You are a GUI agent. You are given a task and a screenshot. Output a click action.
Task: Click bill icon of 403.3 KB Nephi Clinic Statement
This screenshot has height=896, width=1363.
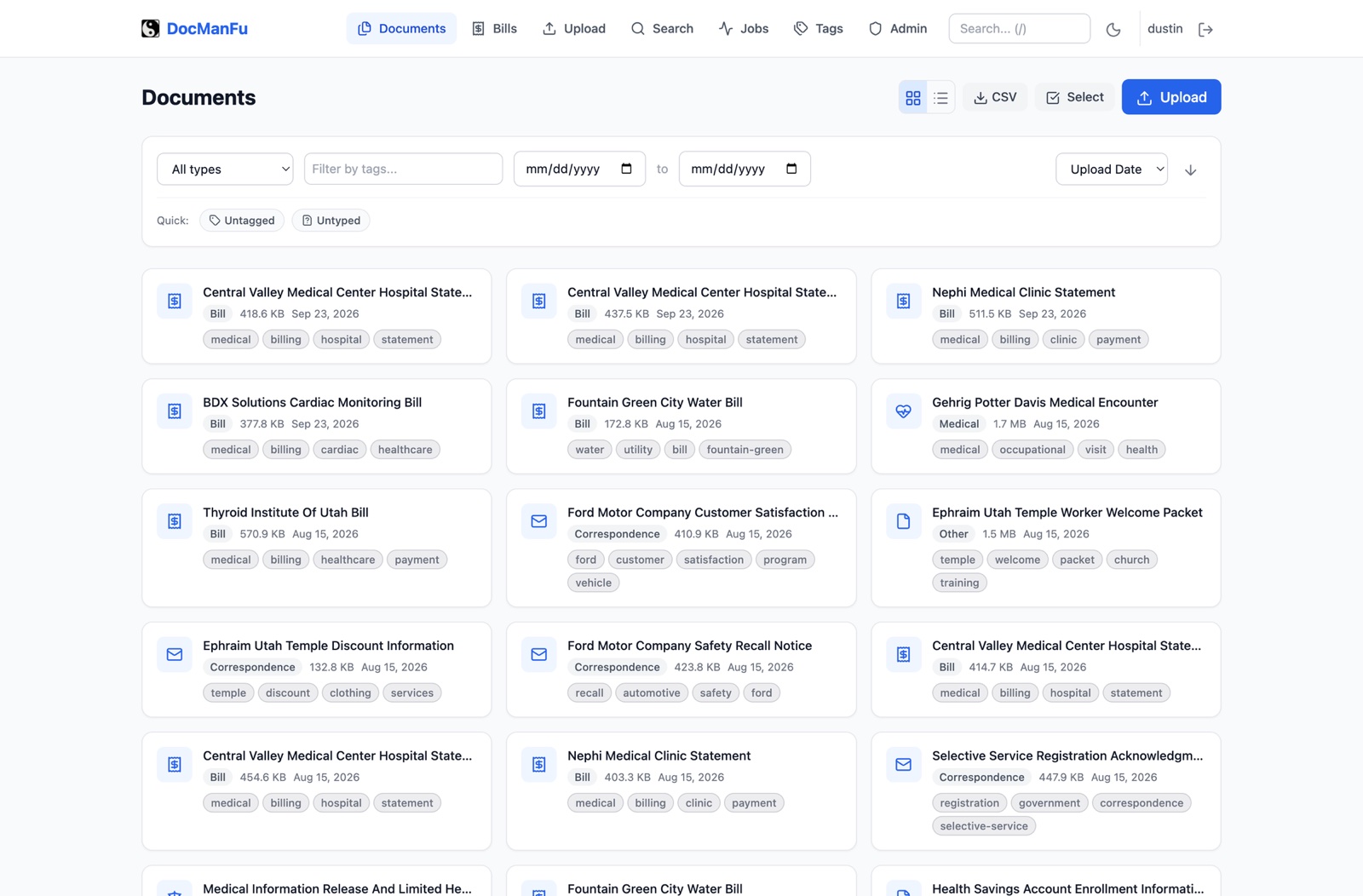coord(539,765)
